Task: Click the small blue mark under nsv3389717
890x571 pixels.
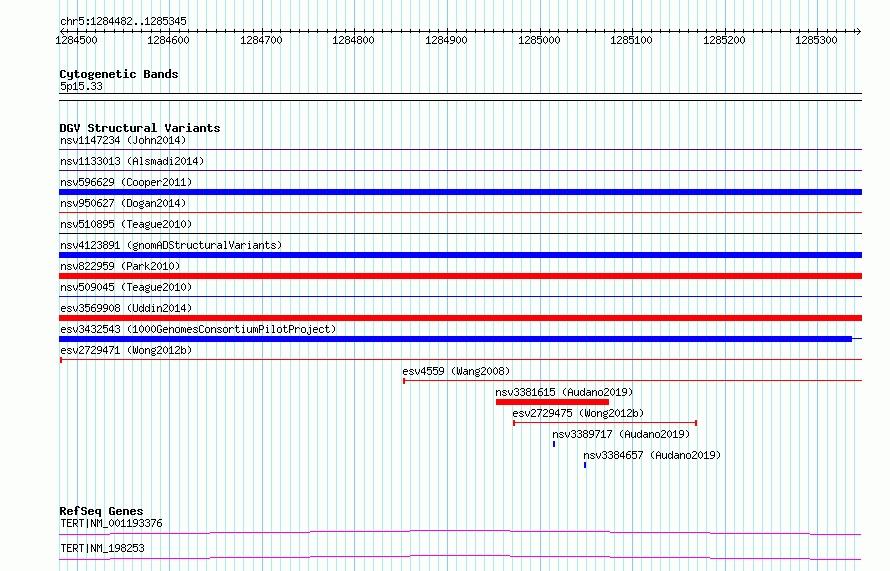Action: point(554,444)
